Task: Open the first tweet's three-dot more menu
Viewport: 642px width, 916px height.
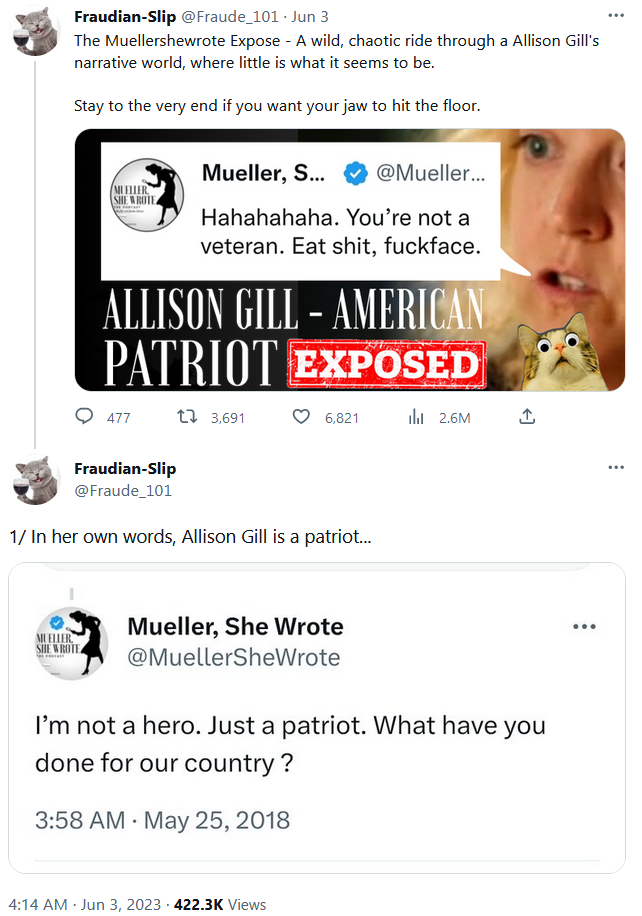Action: coord(616,17)
